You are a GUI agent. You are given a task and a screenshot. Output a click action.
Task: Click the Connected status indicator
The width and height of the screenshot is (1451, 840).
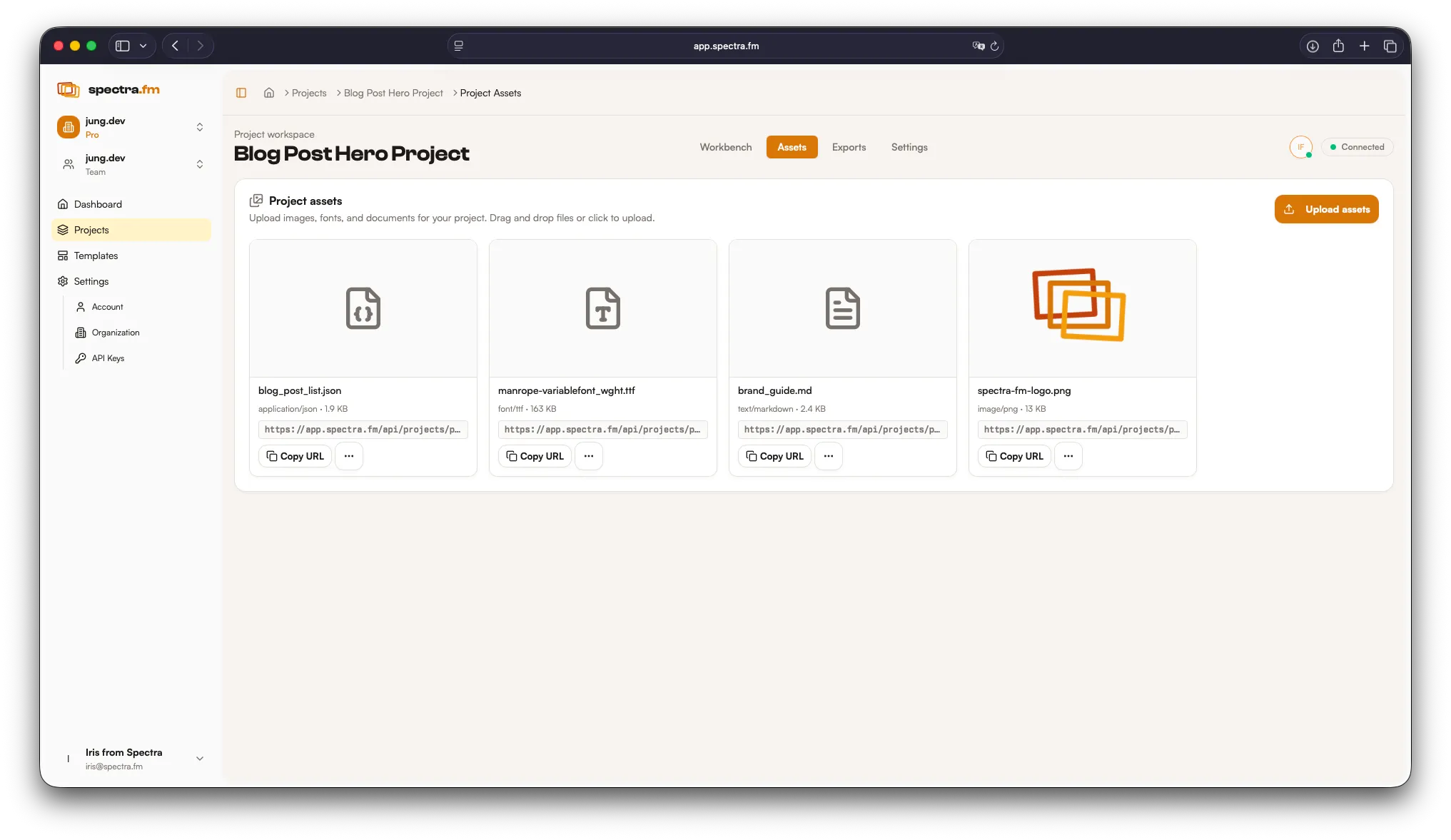(1357, 147)
